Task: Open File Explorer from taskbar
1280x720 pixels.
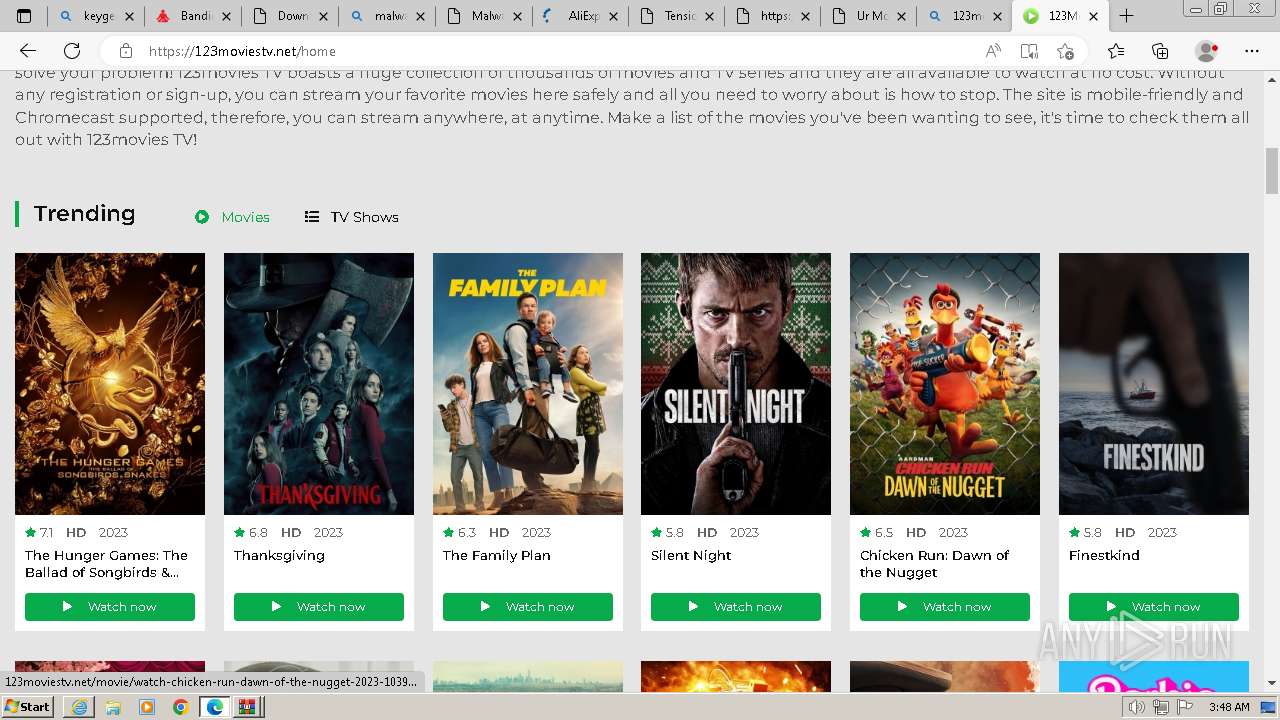Action: click(x=113, y=707)
